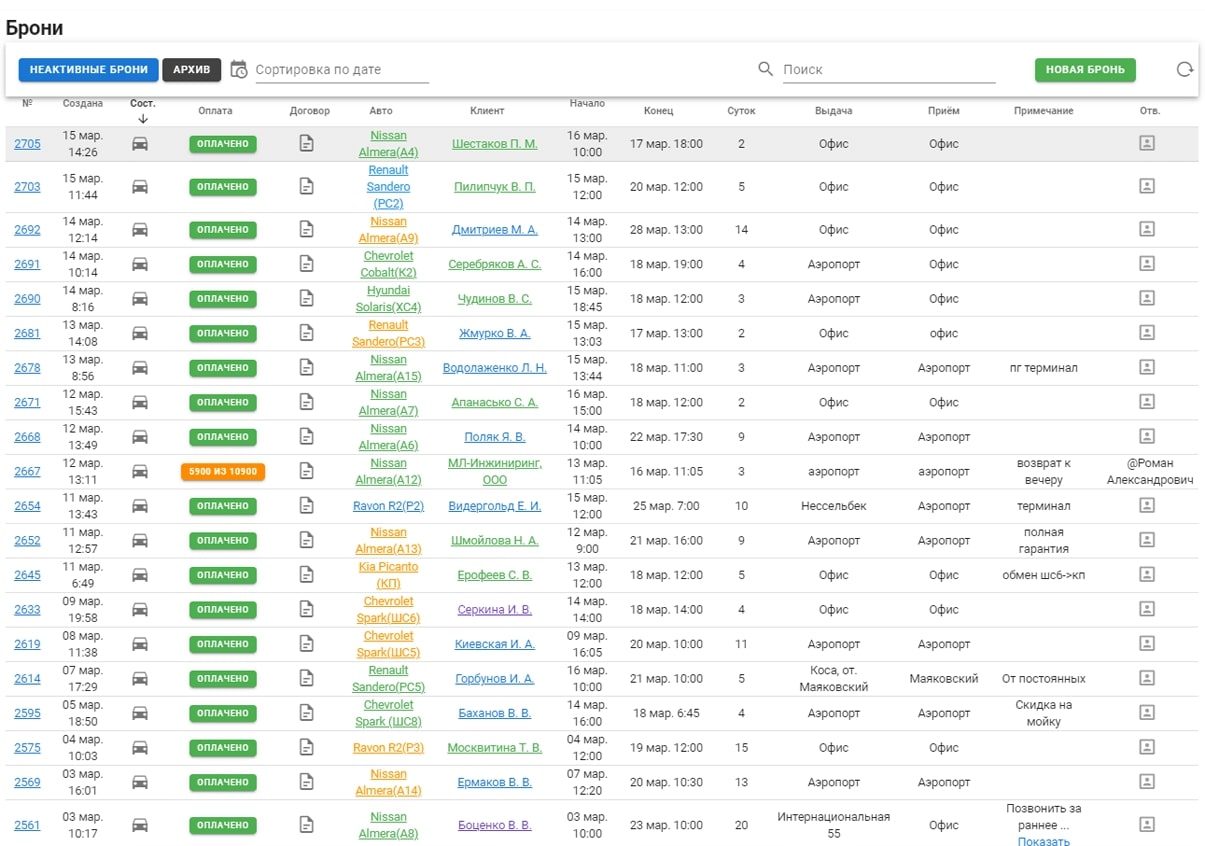Open car Chevrolet Cobalt(К2)
The width and height of the screenshot is (1205, 846).
click(388, 264)
